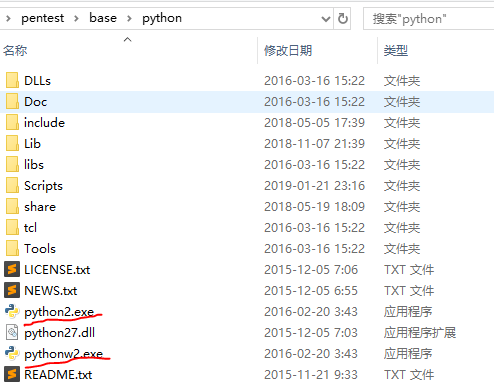Viewport: 494px width, 385px height.
Task: Click the 文件夹 type of Scripts
Action: 402,186
